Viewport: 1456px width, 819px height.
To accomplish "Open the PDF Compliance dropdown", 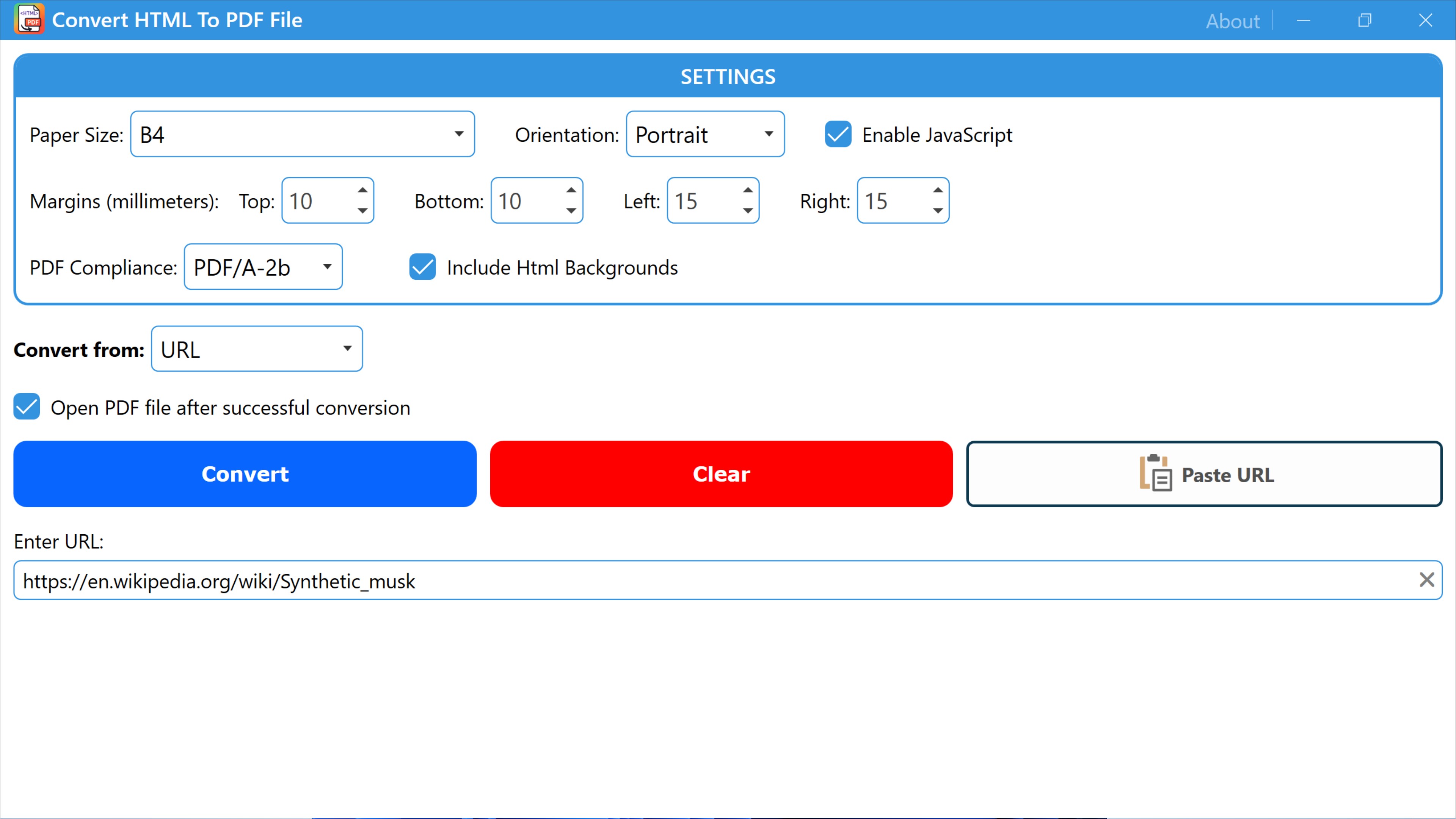I will [263, 267].
